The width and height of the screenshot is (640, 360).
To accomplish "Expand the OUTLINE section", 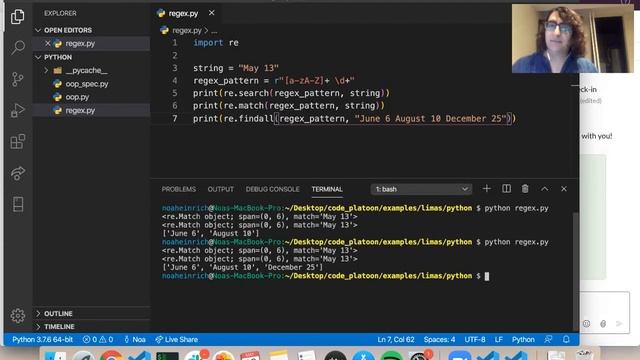I will point(58,313).
